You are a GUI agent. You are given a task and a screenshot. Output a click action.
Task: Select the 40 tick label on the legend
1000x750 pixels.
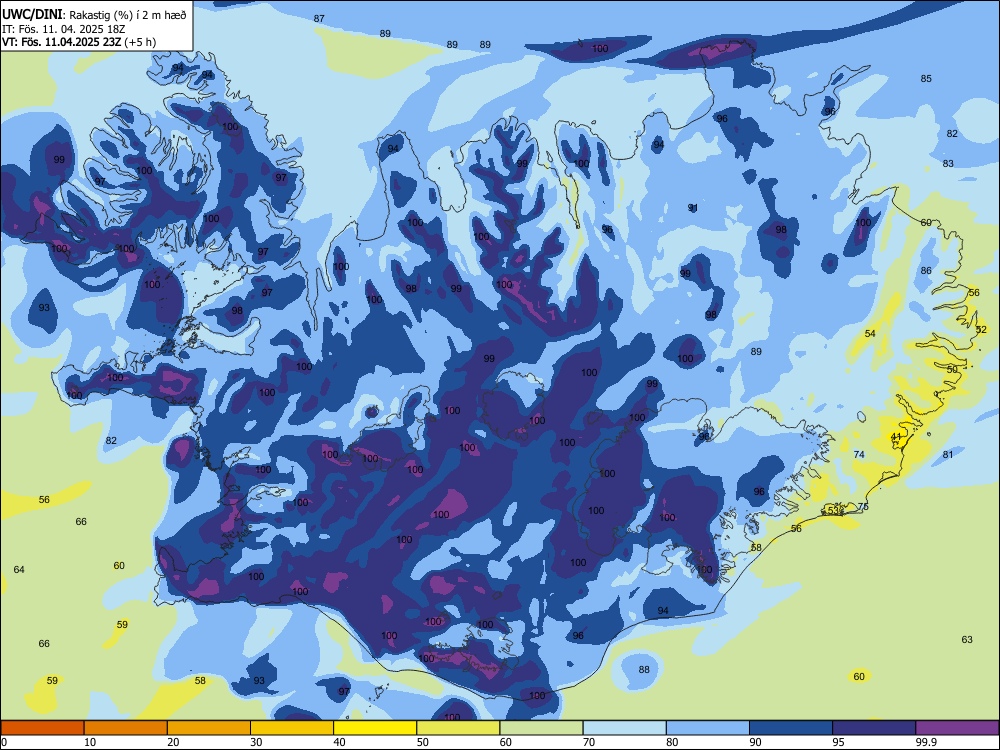pyautogui.click(x=339, y=742)
